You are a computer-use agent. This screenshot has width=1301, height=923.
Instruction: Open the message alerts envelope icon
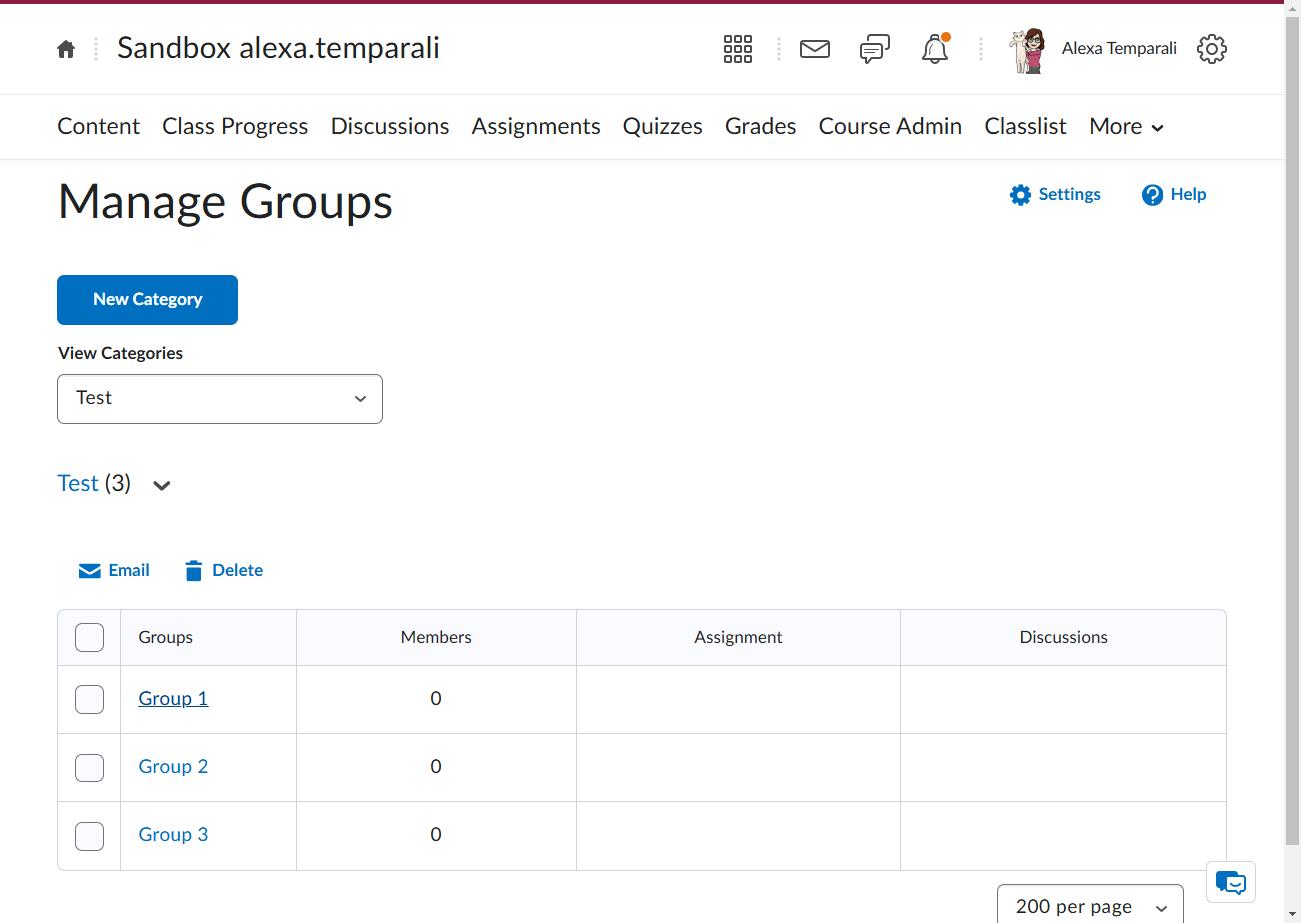tap(815, 49)
